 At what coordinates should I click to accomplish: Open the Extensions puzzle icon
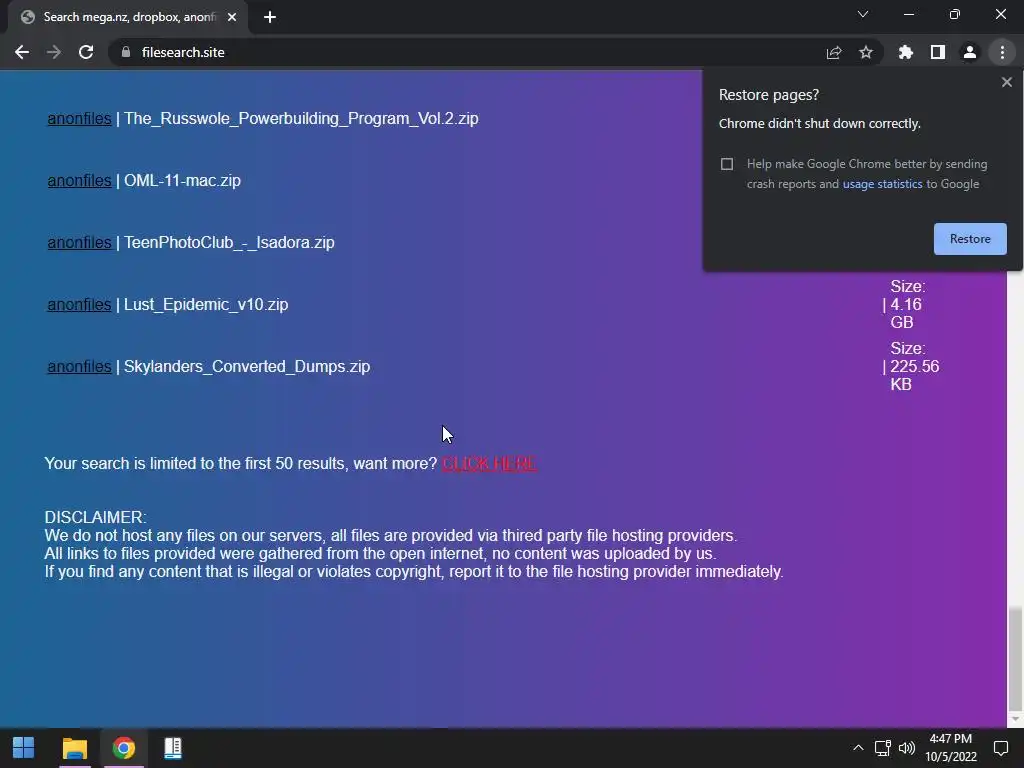(906, 52)
